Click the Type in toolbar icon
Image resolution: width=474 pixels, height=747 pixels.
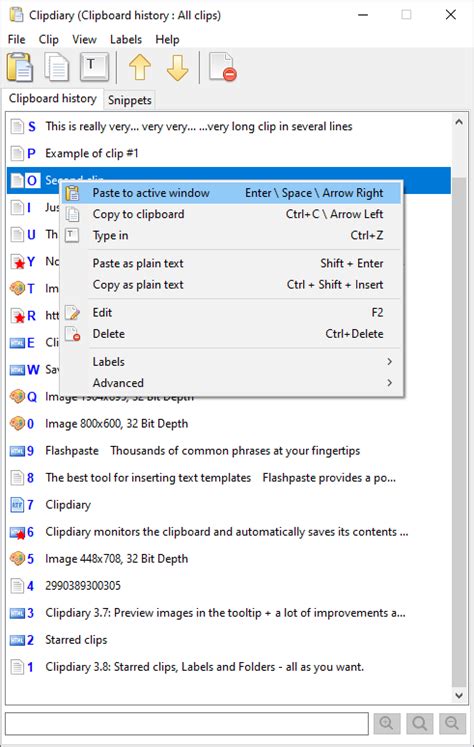[94, 67]
